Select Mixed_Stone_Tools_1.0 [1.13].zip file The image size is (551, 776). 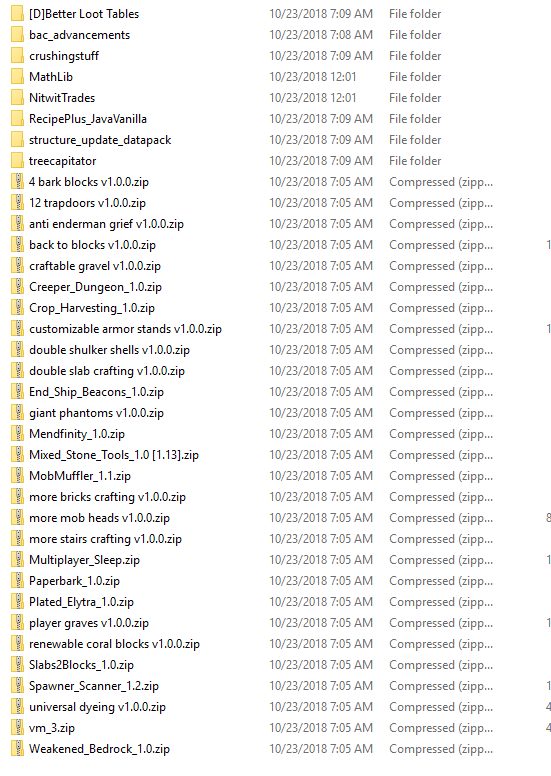[114, 455]
